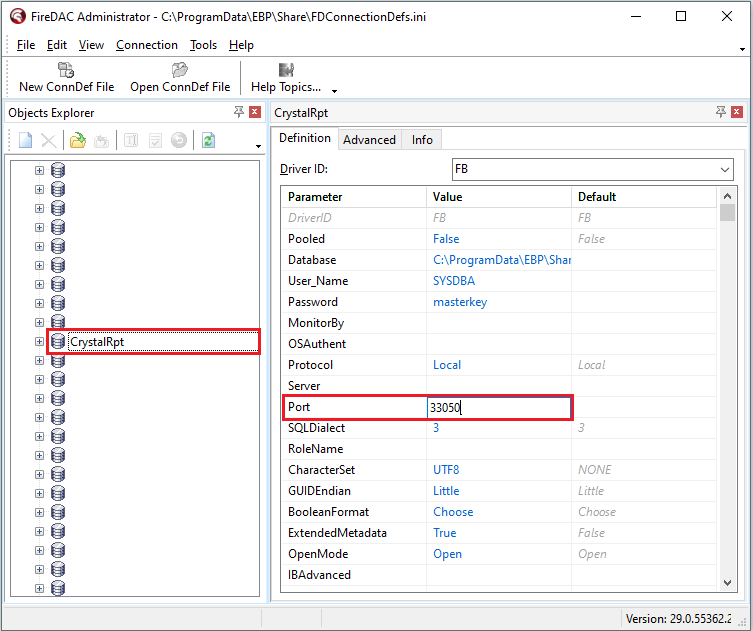This screenshot has height=631, width=753.
Task: Open the Connection menu
Action: point(146,45)
